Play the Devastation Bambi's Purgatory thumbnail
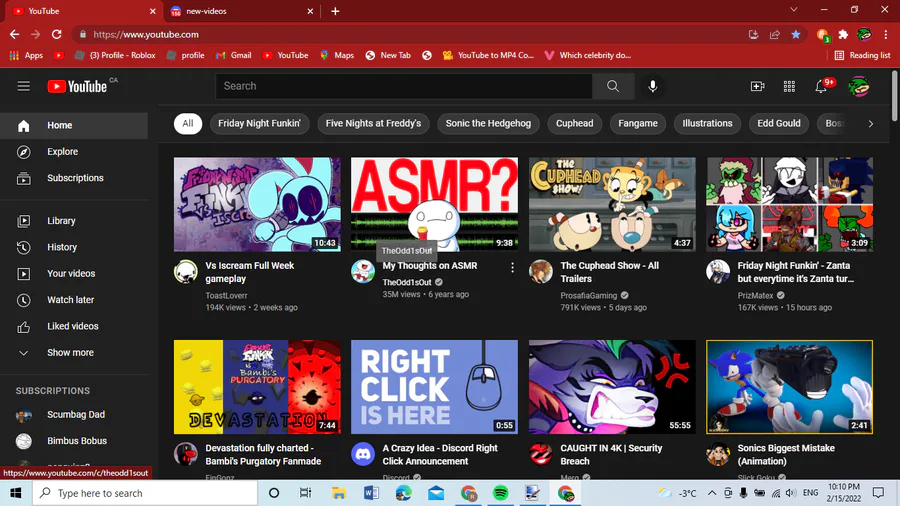This screenshot has width=900, height=506. coord(257,387)
